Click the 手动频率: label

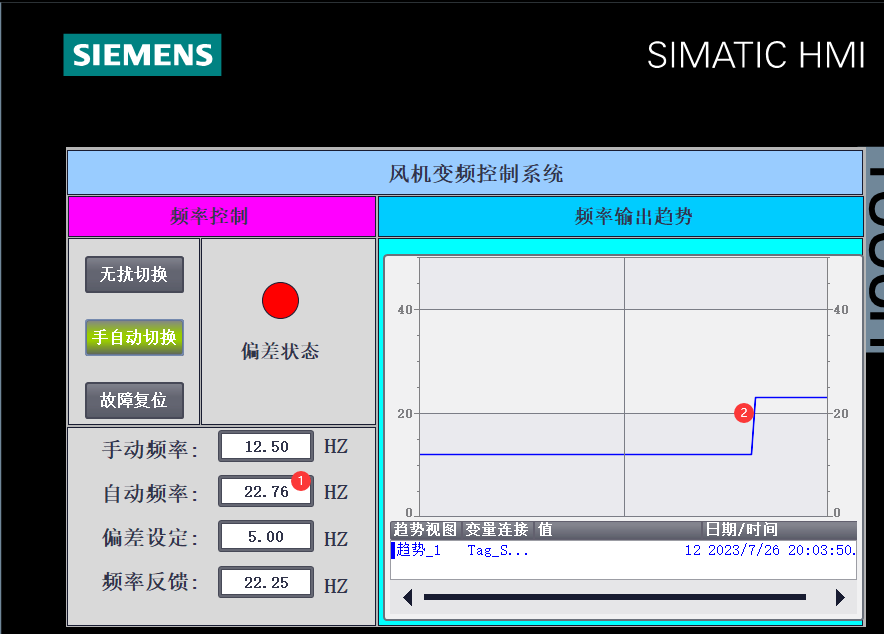click(x=150, y=450)
